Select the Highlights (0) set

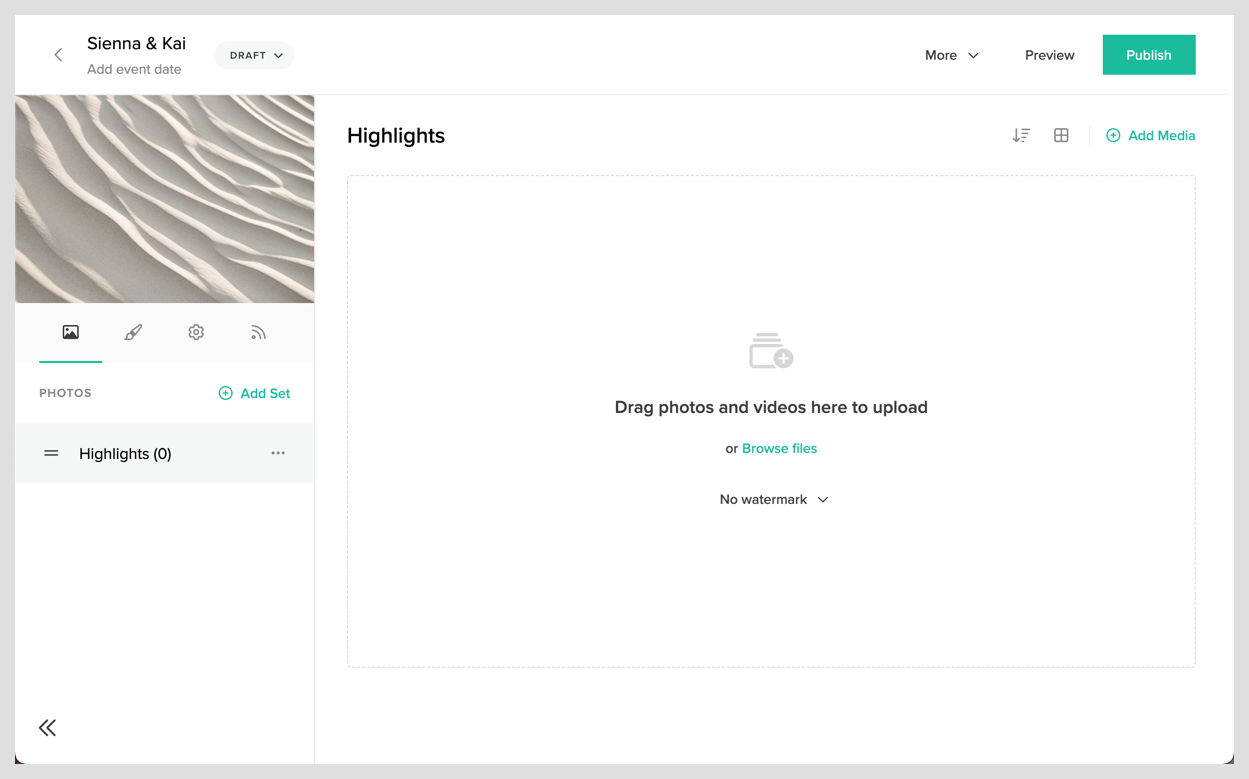pos(165,453)
